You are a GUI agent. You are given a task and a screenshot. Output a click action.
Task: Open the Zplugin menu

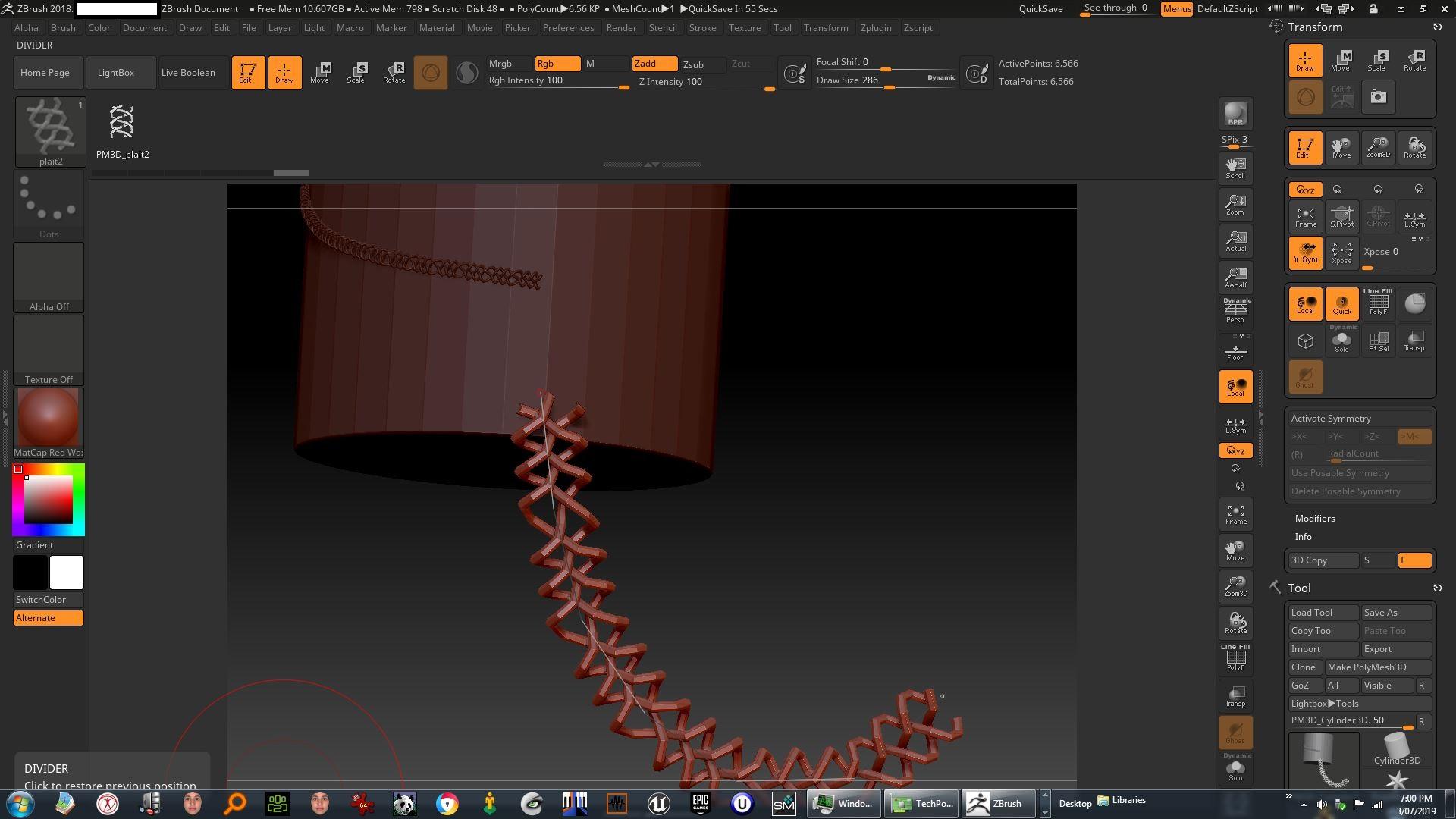click(x=876, y=28)
